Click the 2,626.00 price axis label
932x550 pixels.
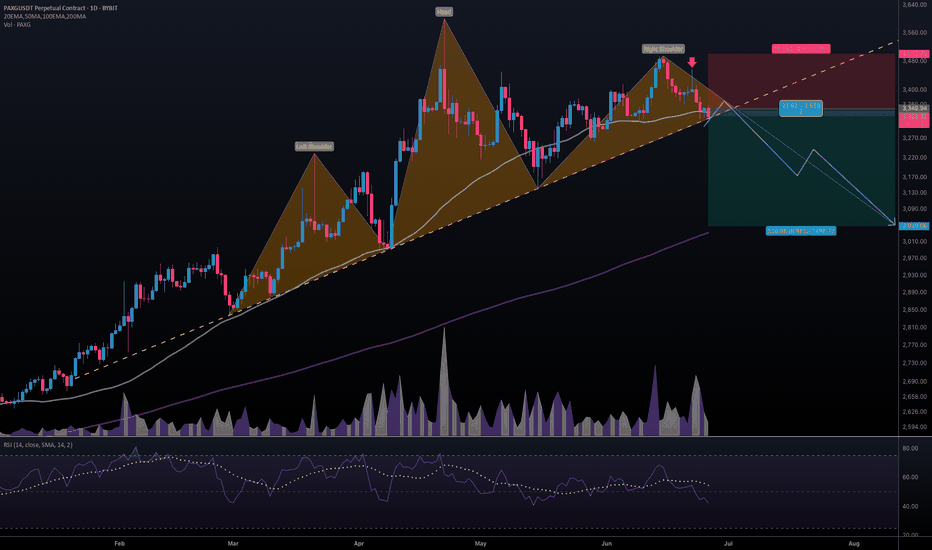tap(914, 411)
